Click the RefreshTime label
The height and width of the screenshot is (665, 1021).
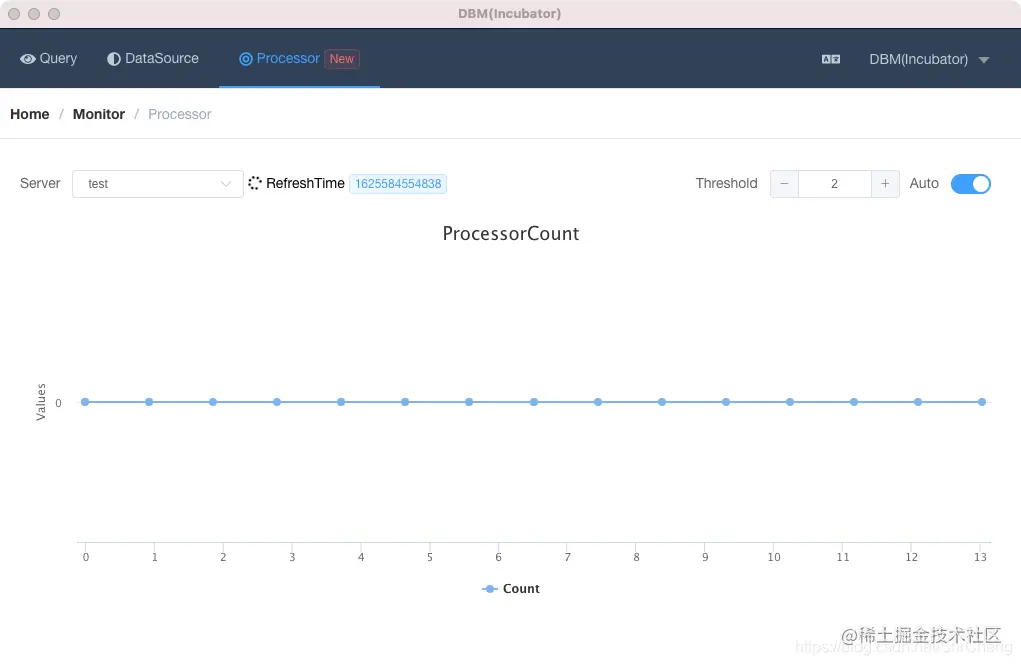click(x=305, y=183)
